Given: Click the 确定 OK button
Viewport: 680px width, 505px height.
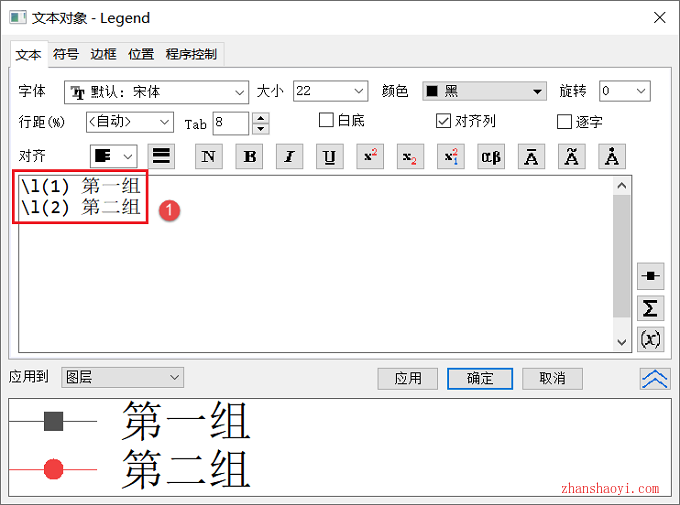Looking at the screenshot, I should pyautogui.click(x=480, y=379).
